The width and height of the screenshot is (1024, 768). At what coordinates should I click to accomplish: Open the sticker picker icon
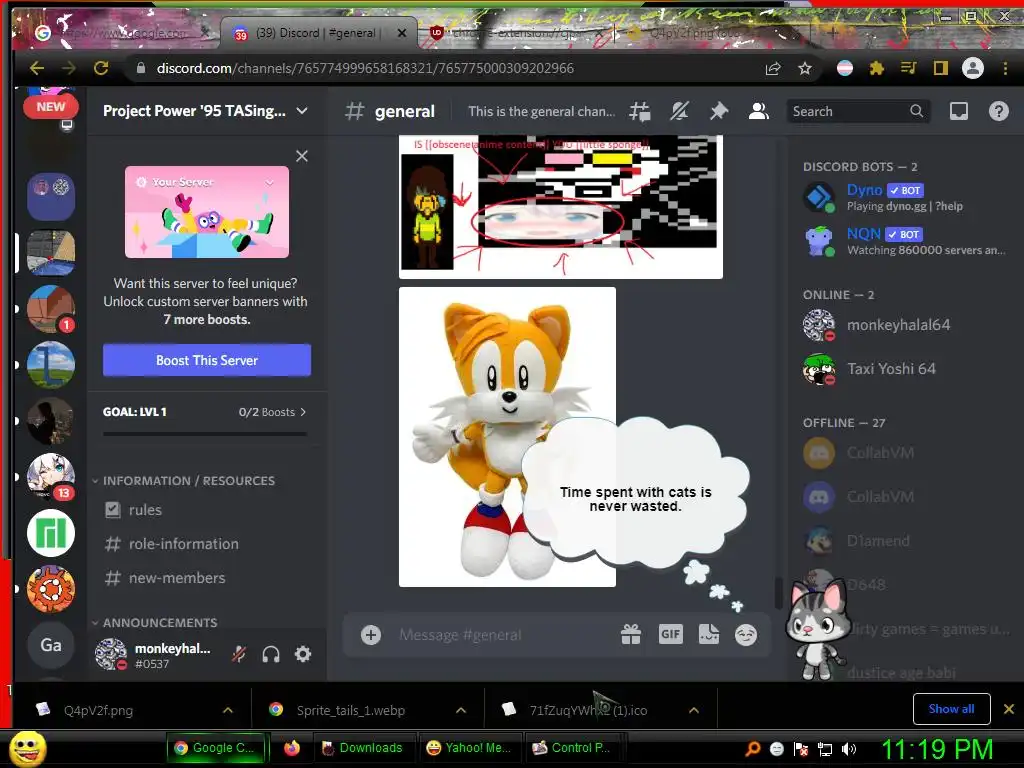(709, 634)
